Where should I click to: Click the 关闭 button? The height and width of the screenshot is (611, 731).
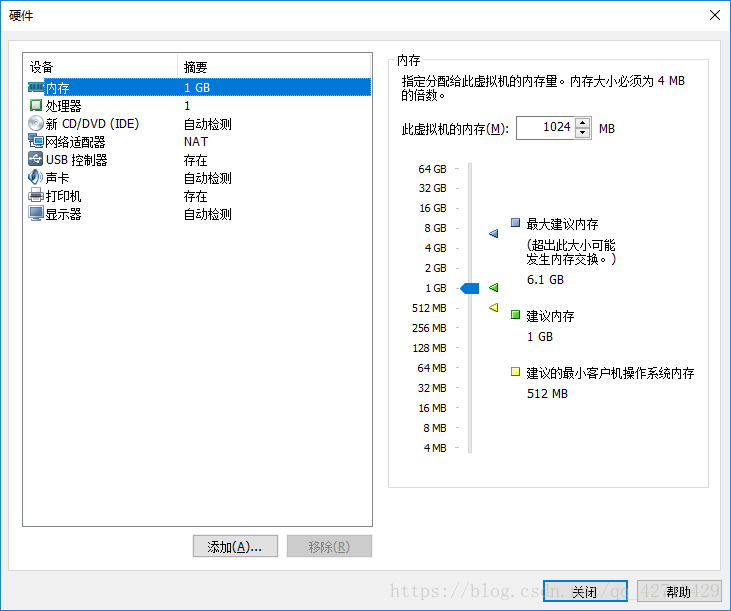pyautogui.click(x=585, y=591)
